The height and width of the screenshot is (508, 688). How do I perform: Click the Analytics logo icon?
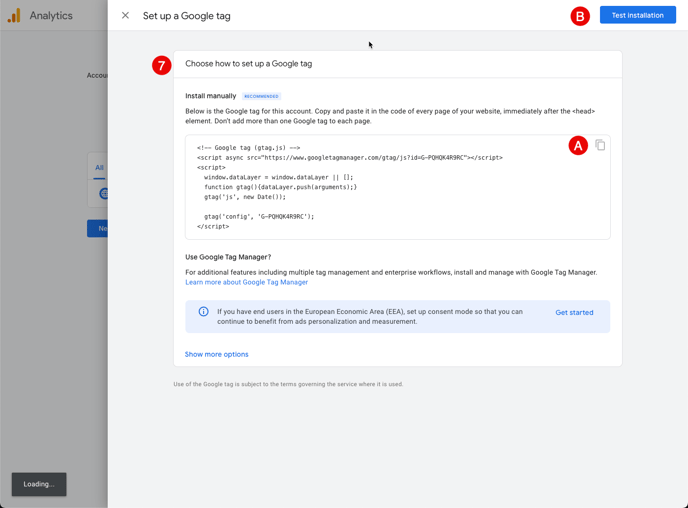(14, 15)
